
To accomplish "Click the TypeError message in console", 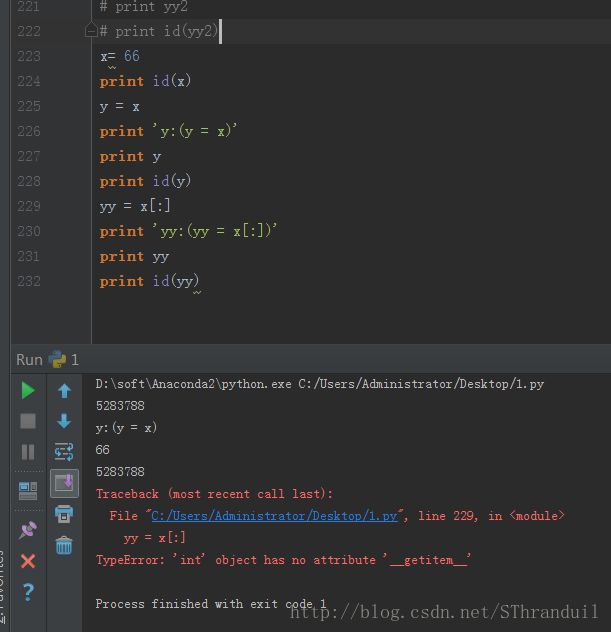I will click(283, 560).
